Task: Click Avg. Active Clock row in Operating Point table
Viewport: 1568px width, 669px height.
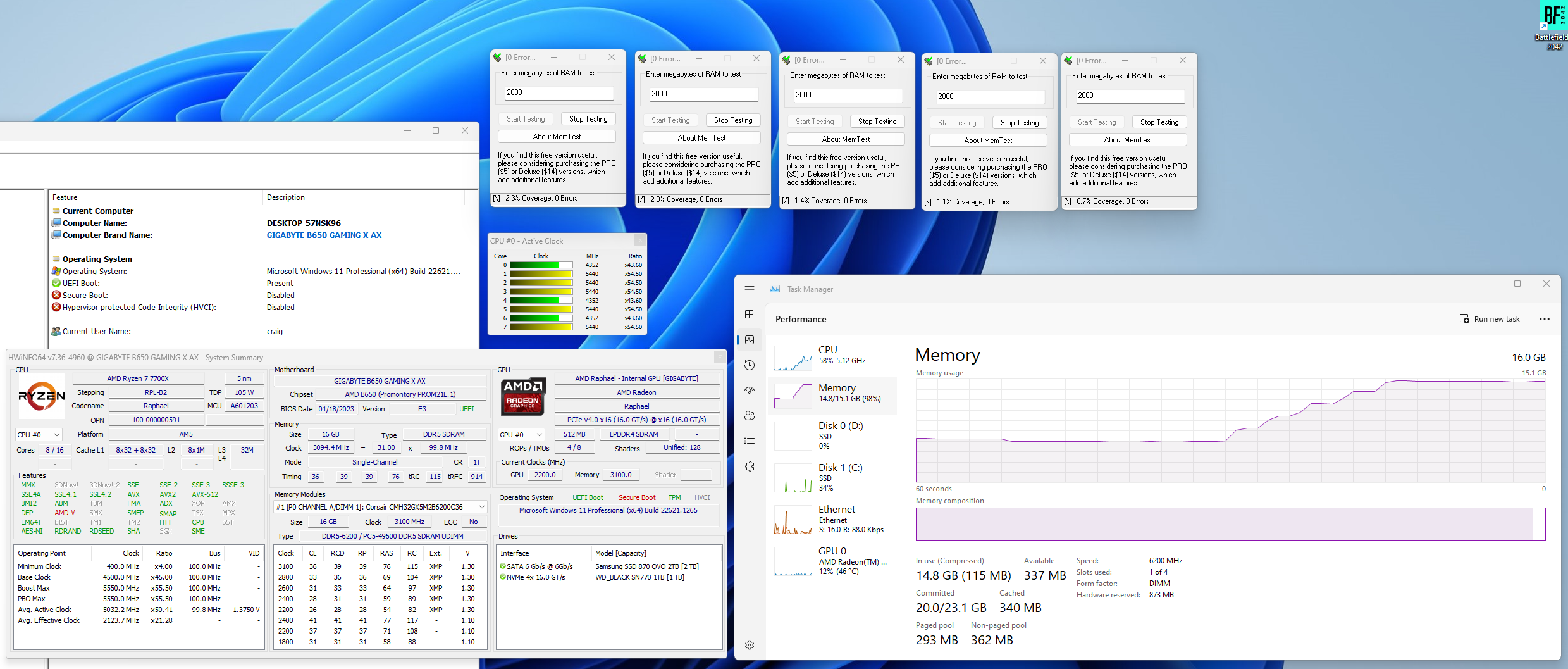Action: pyautogui.click(x=139, y=610)
